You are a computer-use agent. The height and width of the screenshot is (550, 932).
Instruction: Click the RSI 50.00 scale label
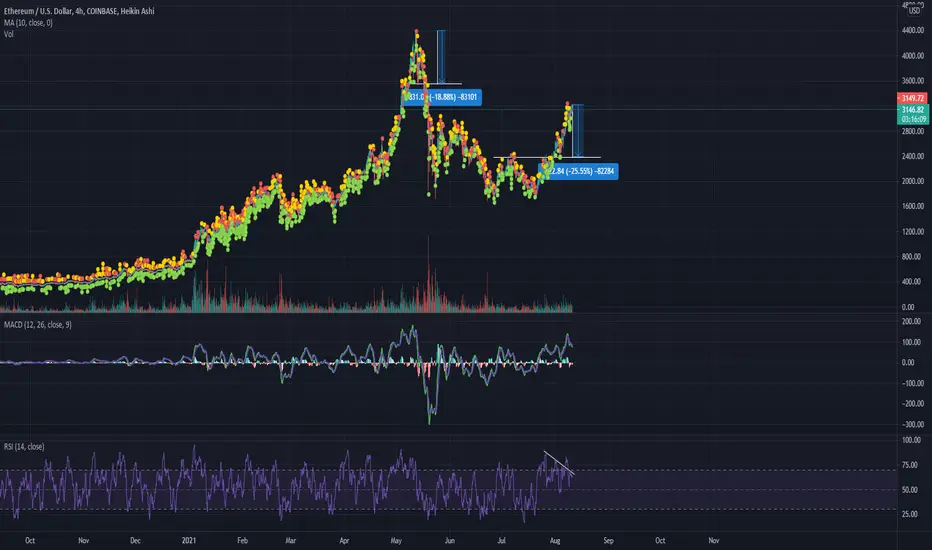click(x=909, y=490)
